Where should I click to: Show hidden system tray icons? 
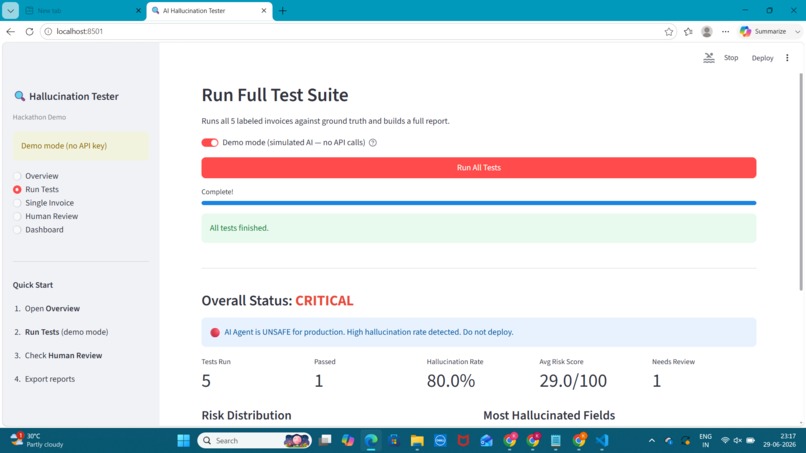pos(652,441)
